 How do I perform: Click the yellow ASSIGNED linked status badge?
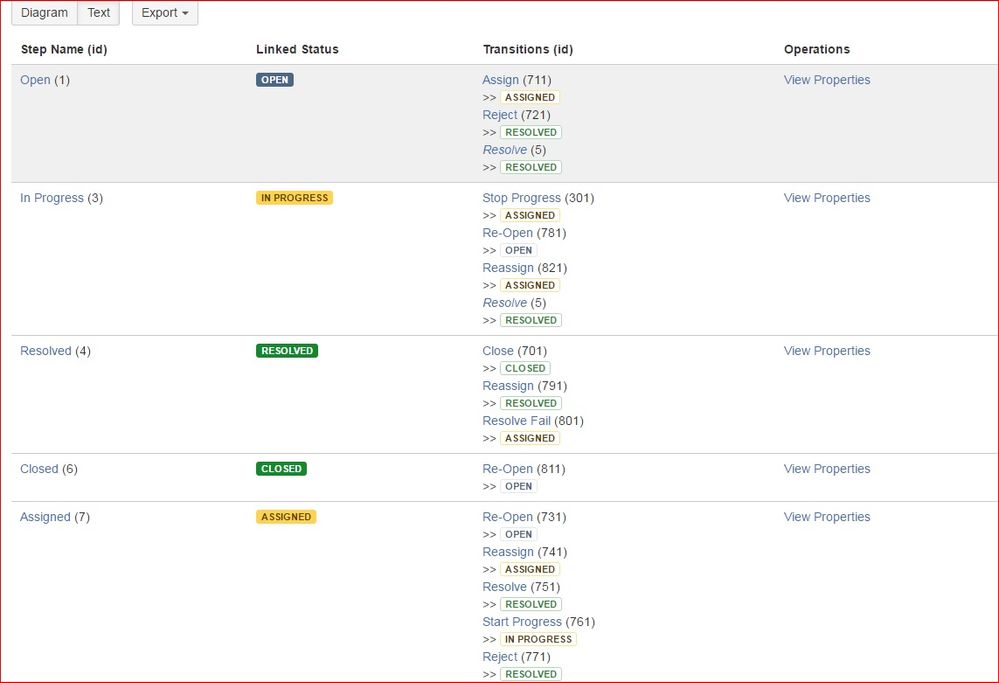point(286,516)
